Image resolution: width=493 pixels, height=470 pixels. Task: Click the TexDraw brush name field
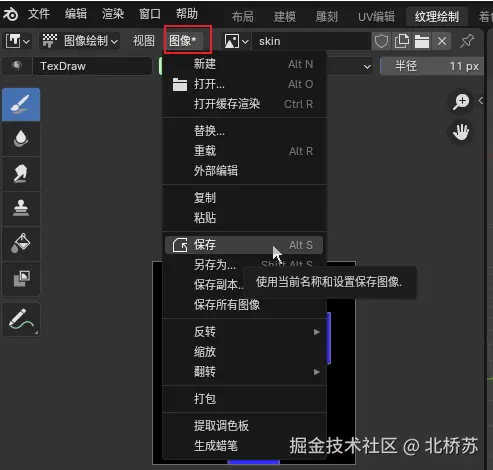point(92,66)
